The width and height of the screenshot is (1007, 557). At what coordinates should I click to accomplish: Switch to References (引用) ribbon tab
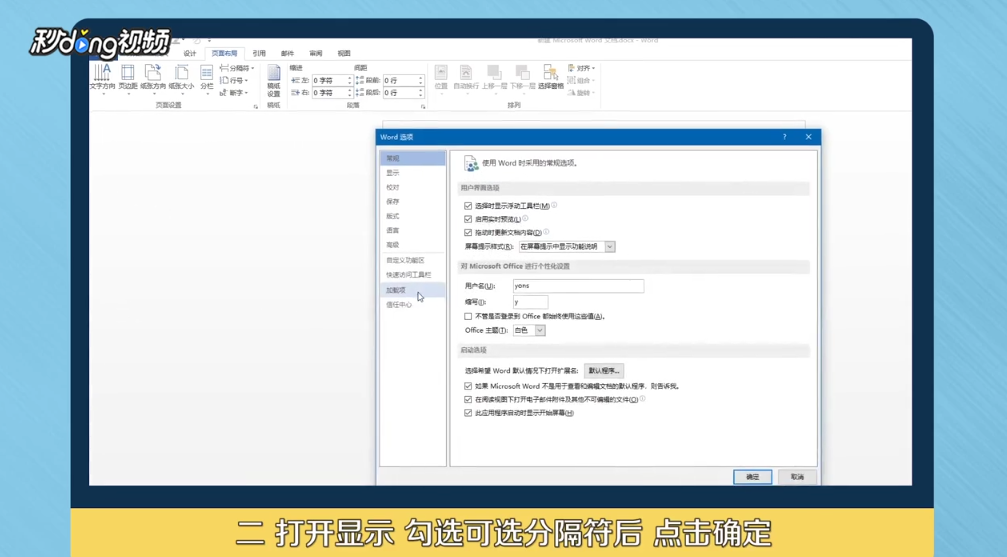259,53
